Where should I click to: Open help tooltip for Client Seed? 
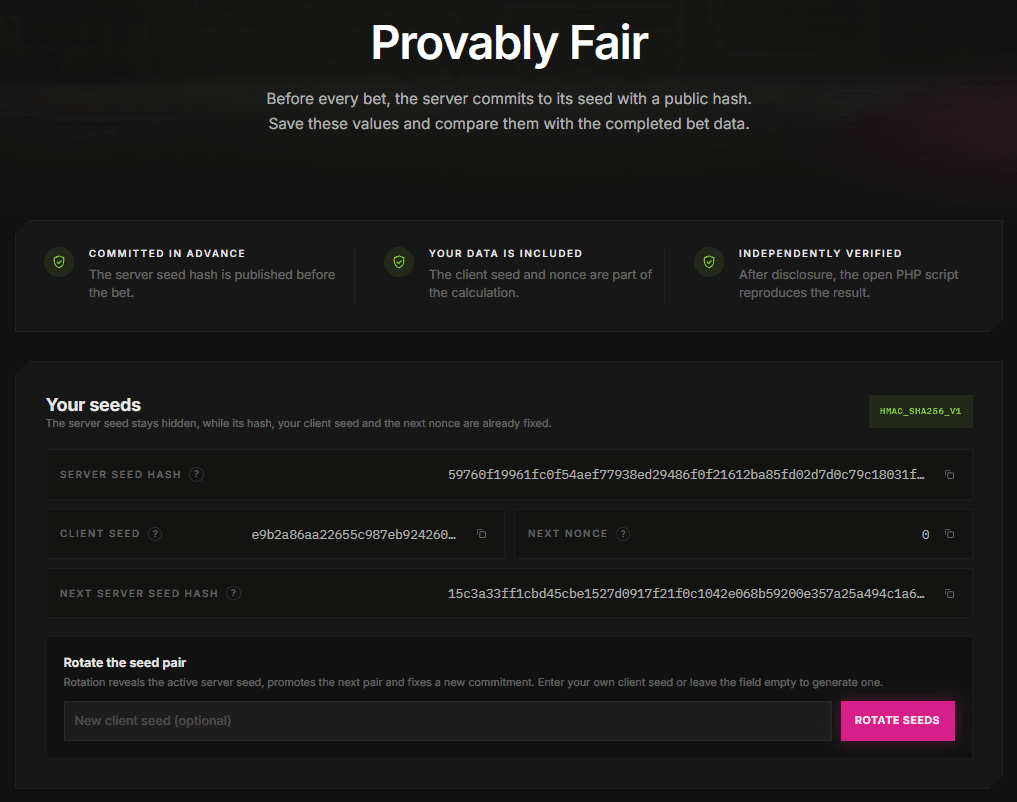click(155, 534)
